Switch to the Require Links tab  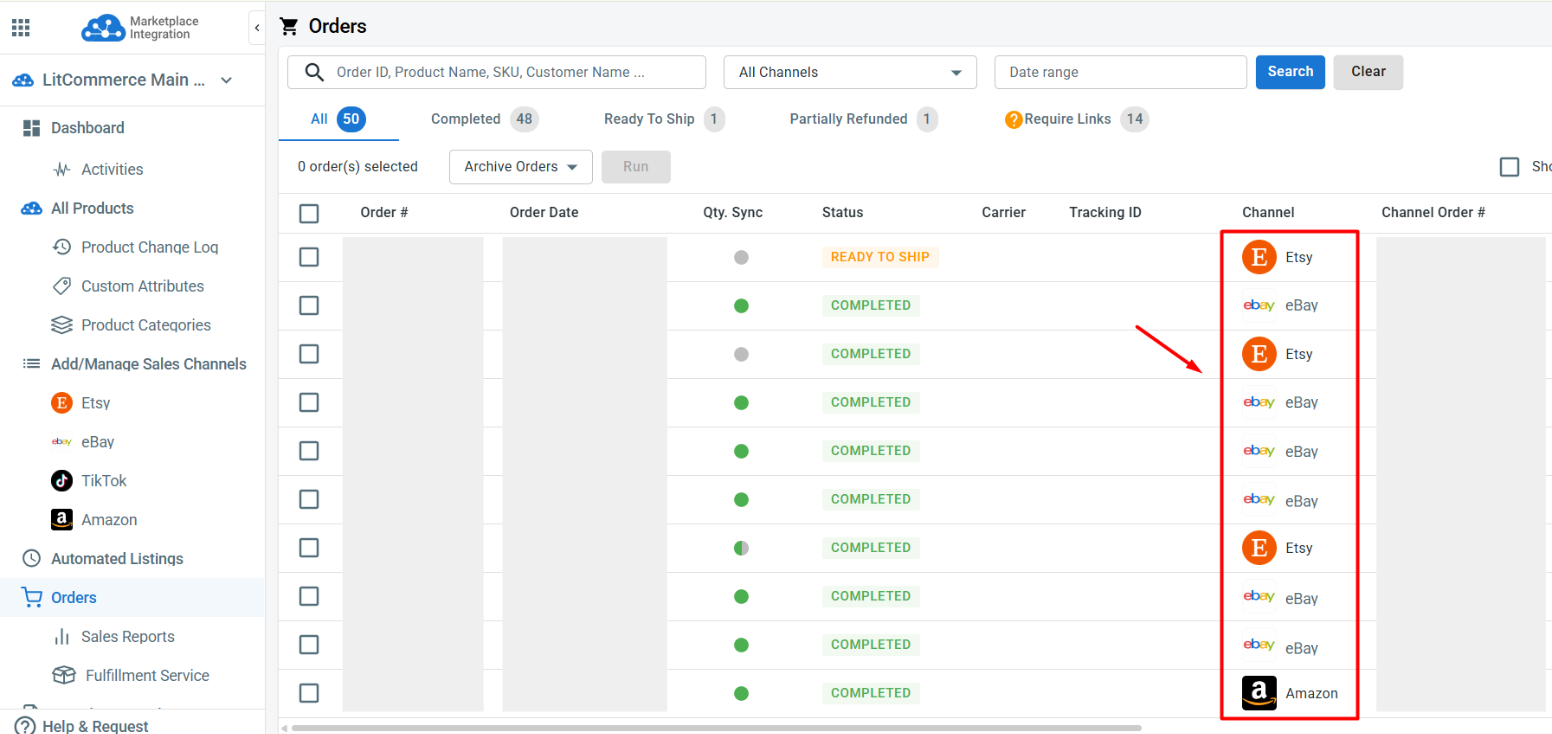(1077, 119)
